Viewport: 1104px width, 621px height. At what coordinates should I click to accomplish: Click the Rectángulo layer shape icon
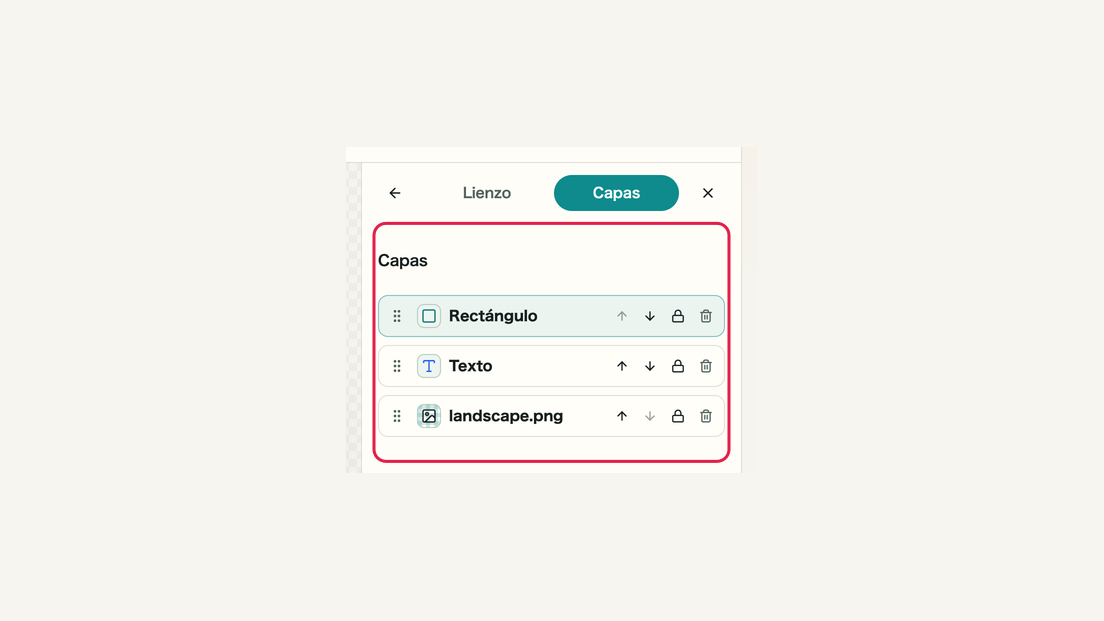tap(429, 316)
